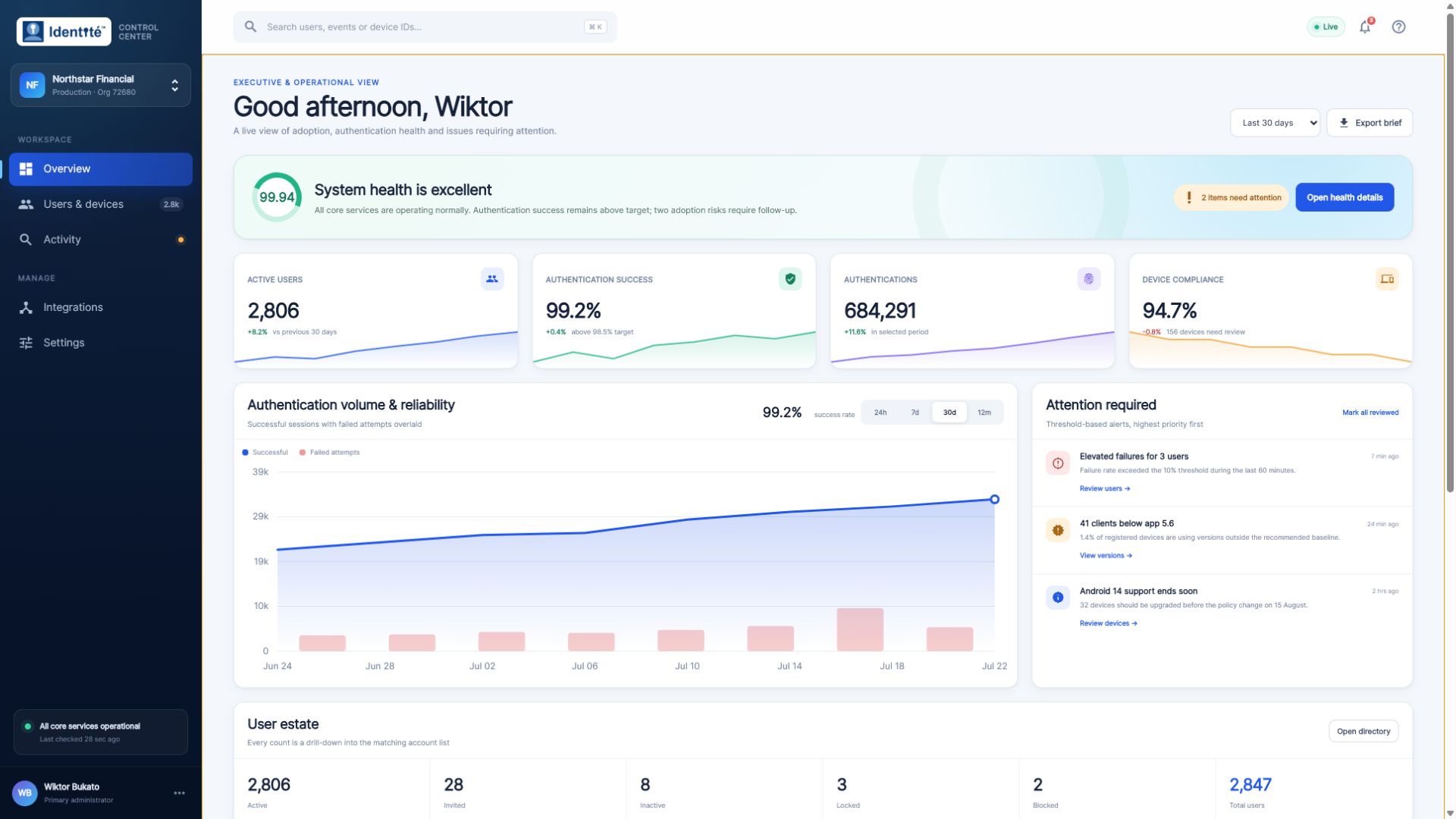
Task: Go to Overview in sidebar
Action: [x=100, y=169]
